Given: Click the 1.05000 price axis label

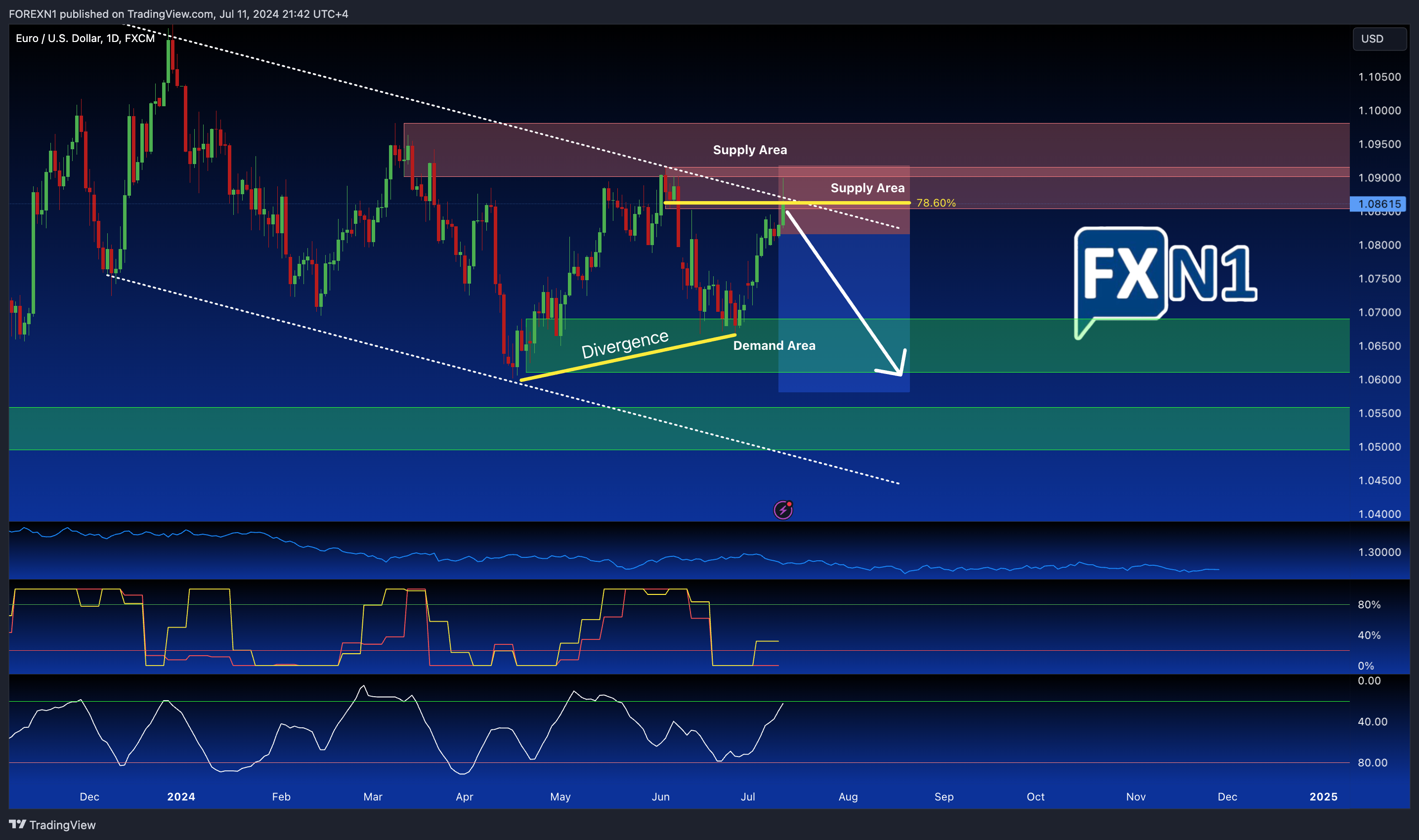Looking at the screenshot, I should click(1379, 447).
